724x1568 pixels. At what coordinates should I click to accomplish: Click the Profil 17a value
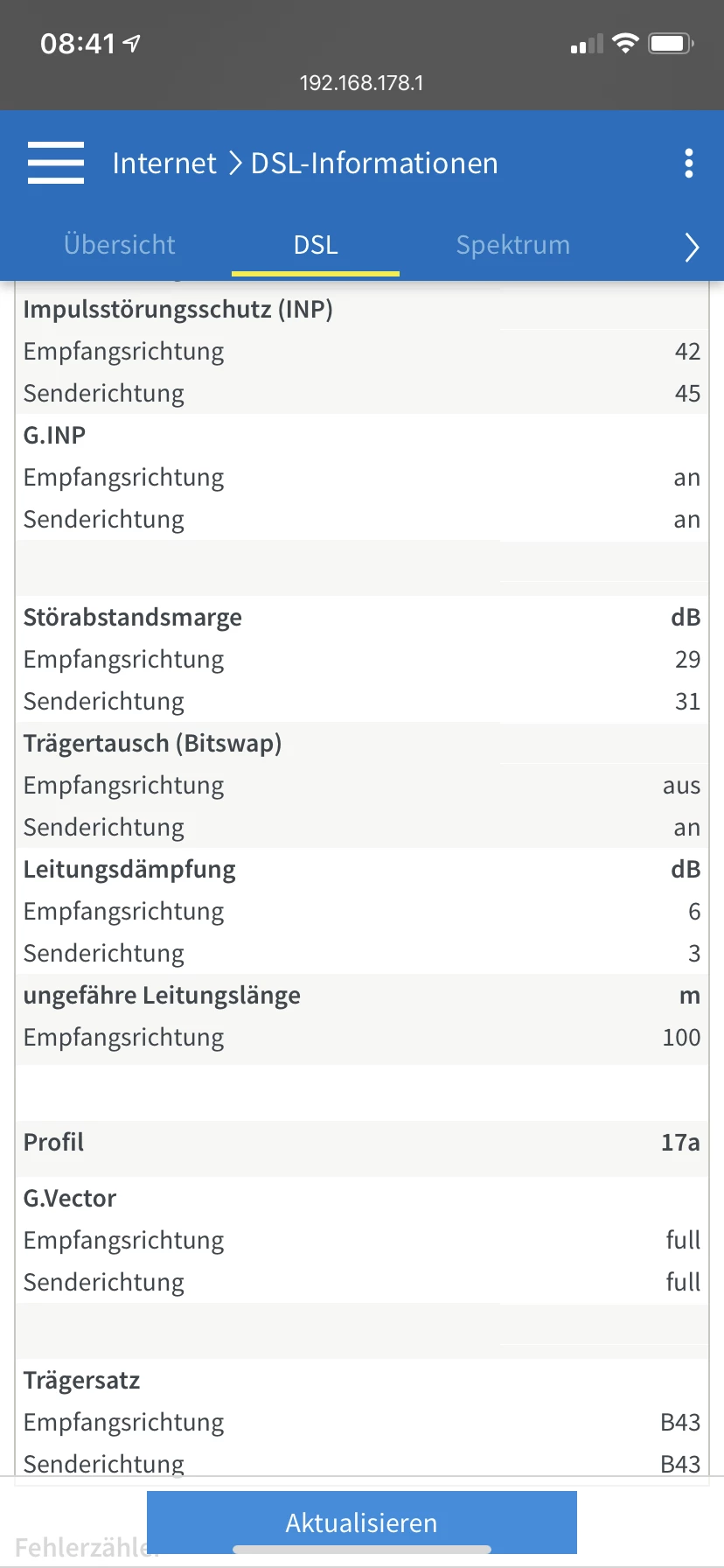pyautogui.click(x=680, y=1143)
